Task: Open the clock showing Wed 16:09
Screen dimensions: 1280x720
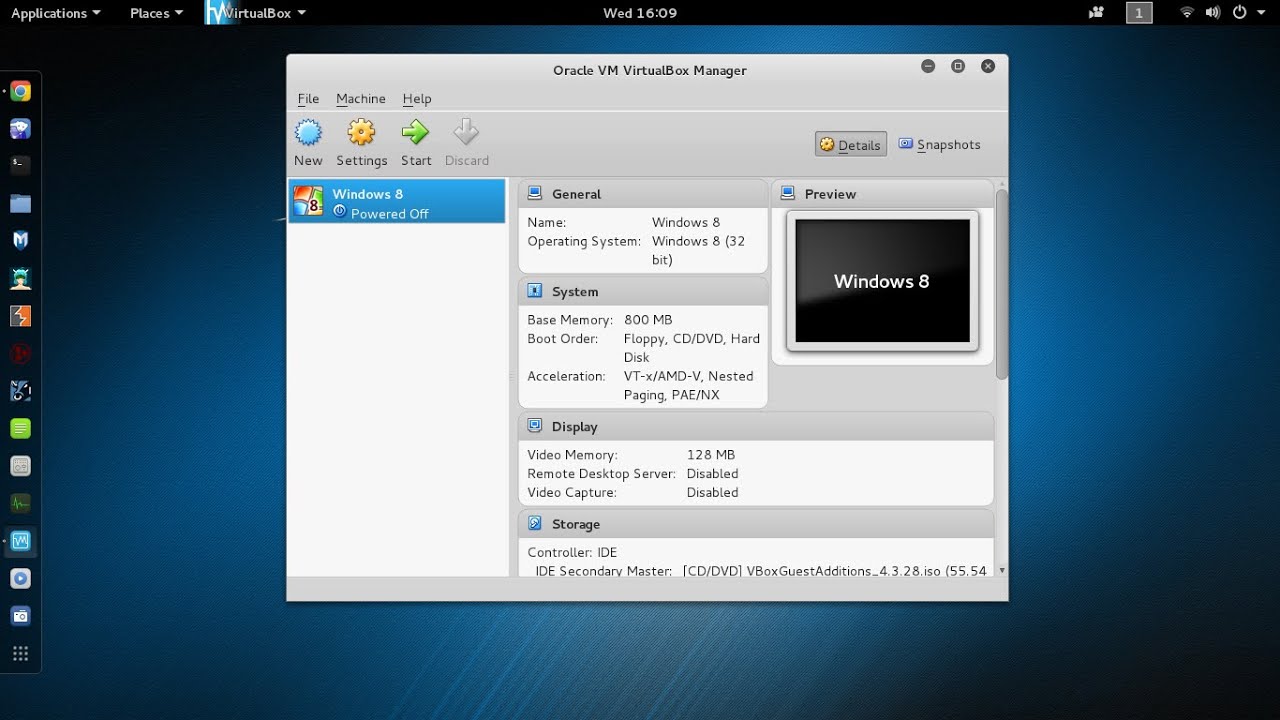Action: 640,13
